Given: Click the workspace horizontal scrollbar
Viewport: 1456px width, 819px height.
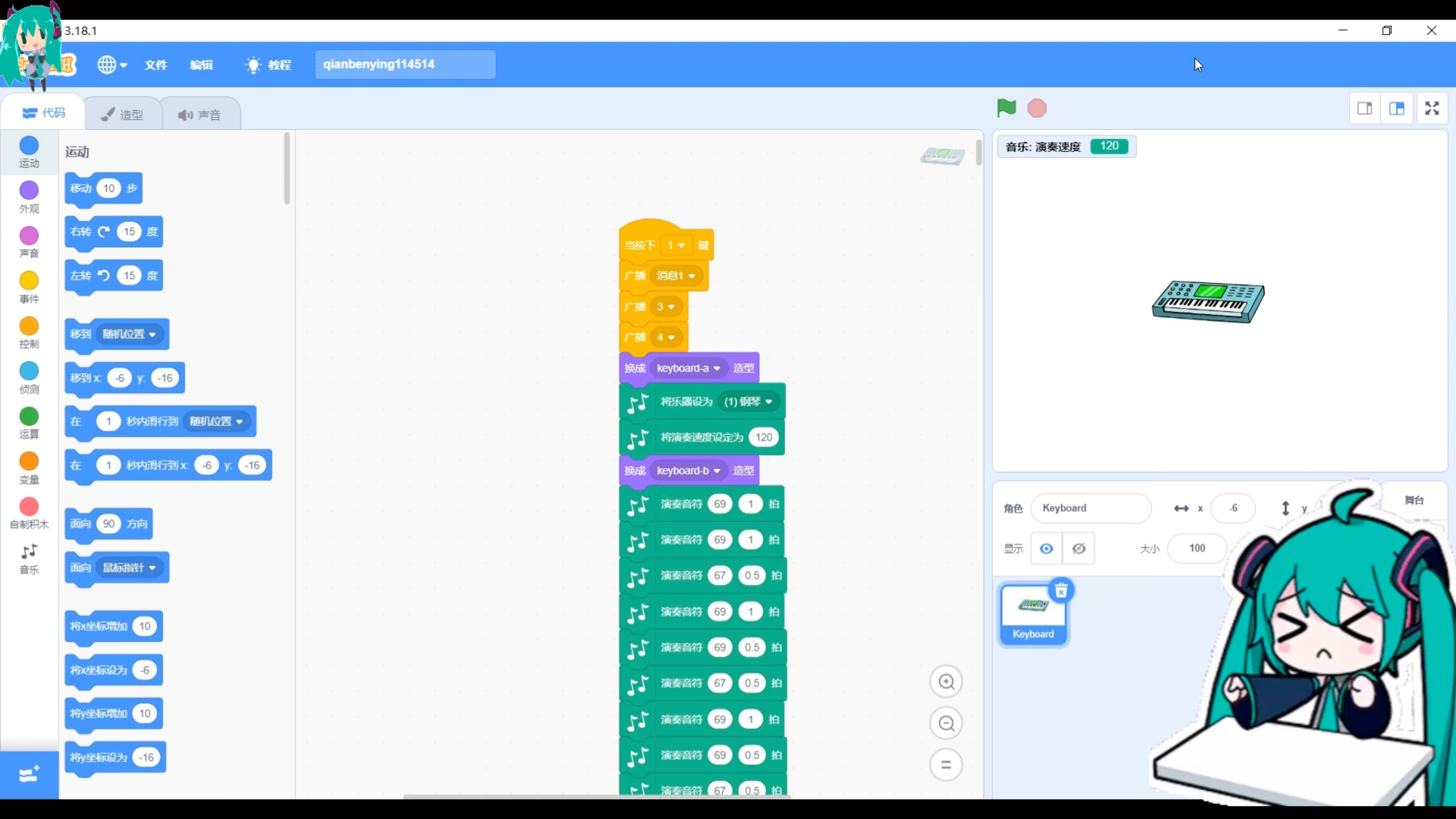Looking at the screenshot, I should pyautogui.click(x=596, y=796).
